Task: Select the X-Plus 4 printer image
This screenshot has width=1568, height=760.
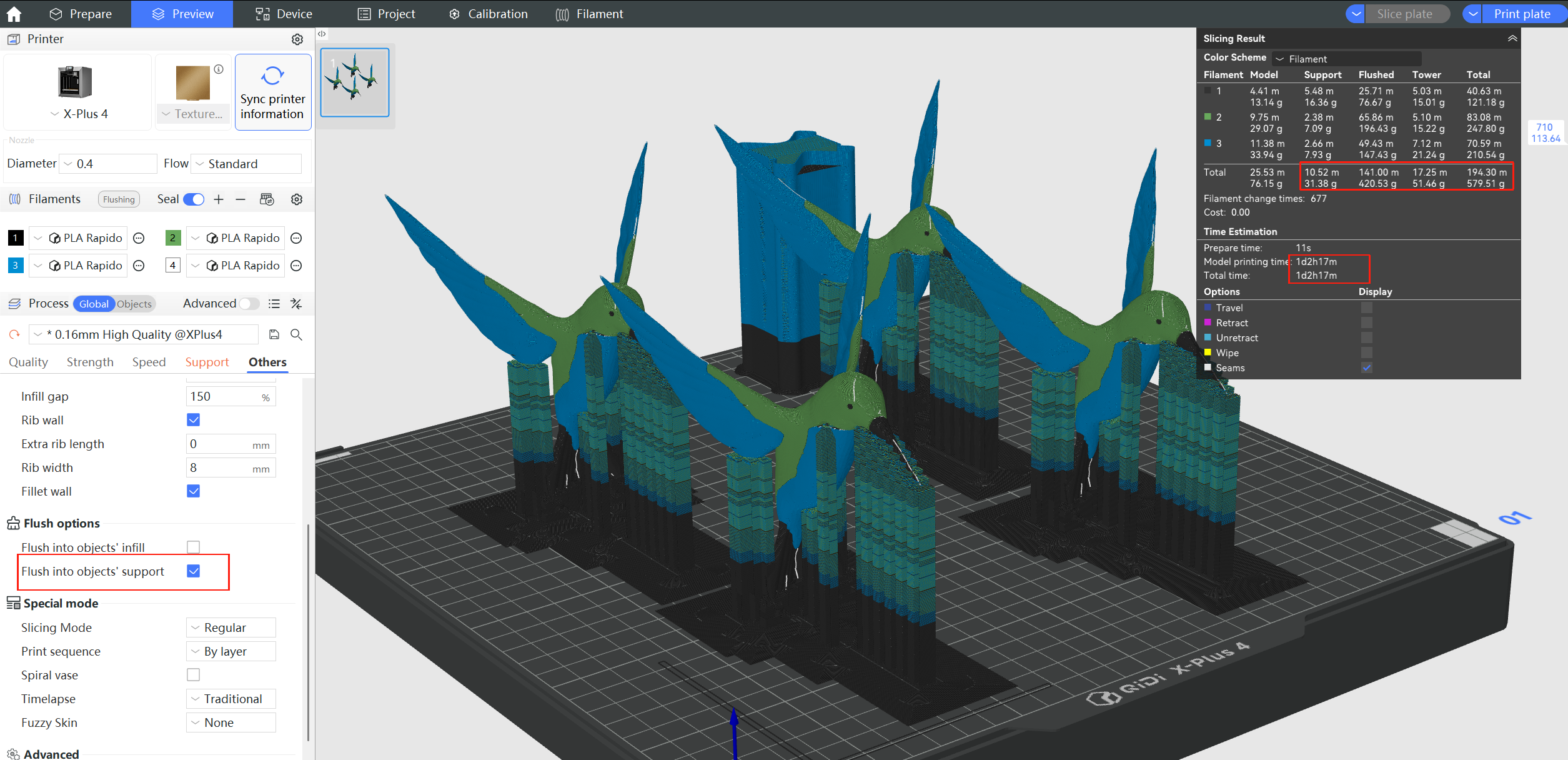Action: [x=76, y=82]
